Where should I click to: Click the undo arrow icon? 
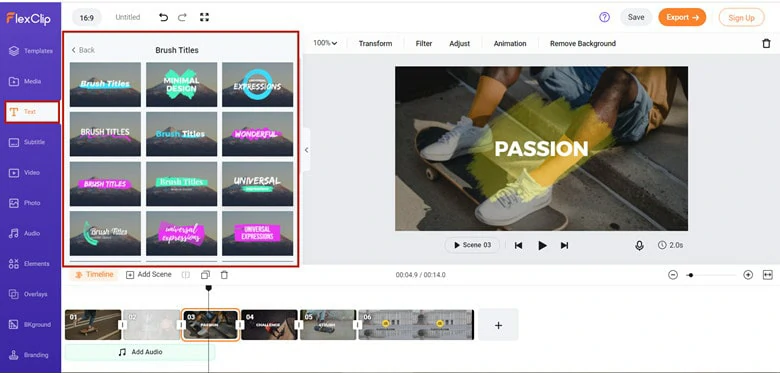coord(163,17)
